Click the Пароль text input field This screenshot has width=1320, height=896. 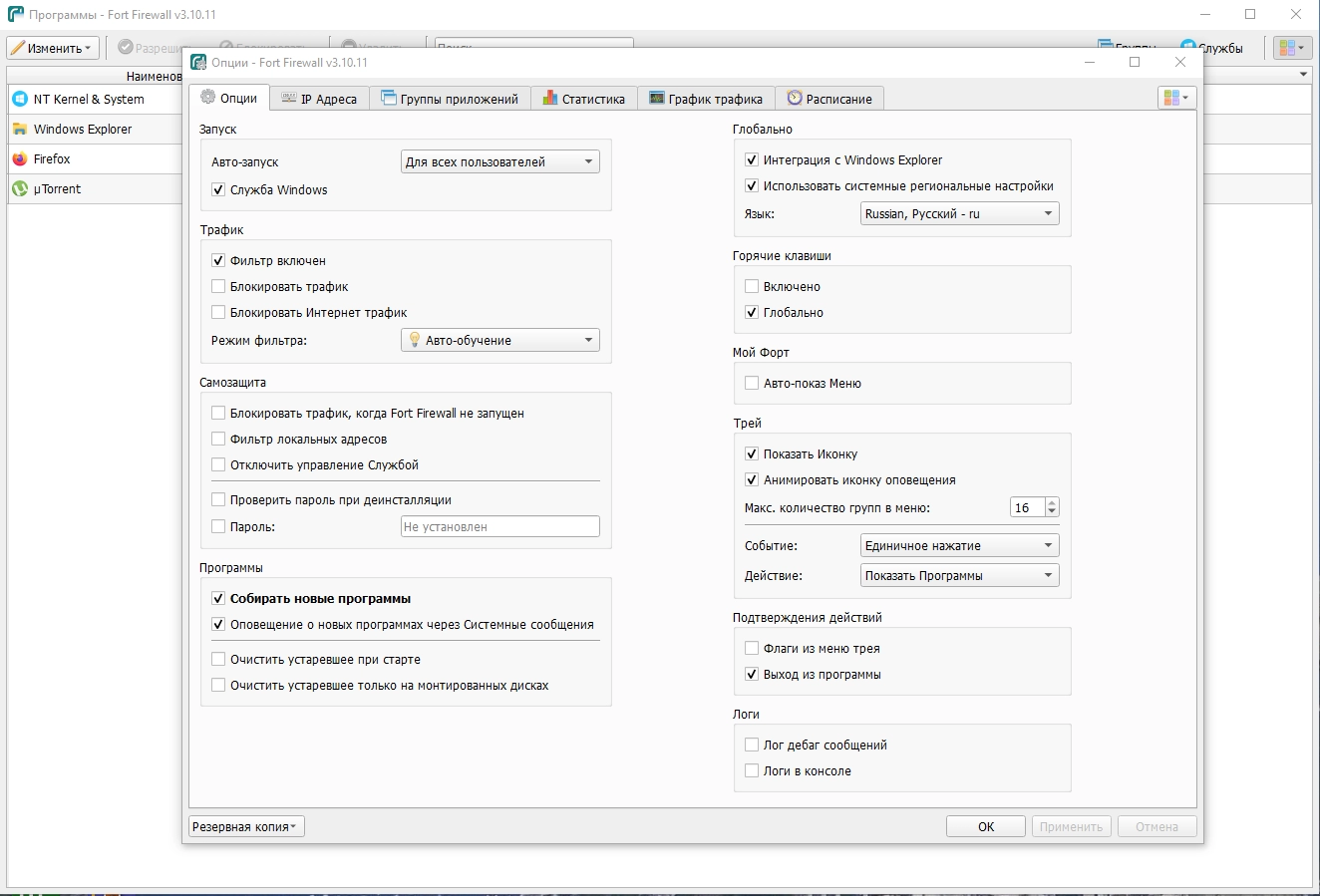(x=499, y=527)
